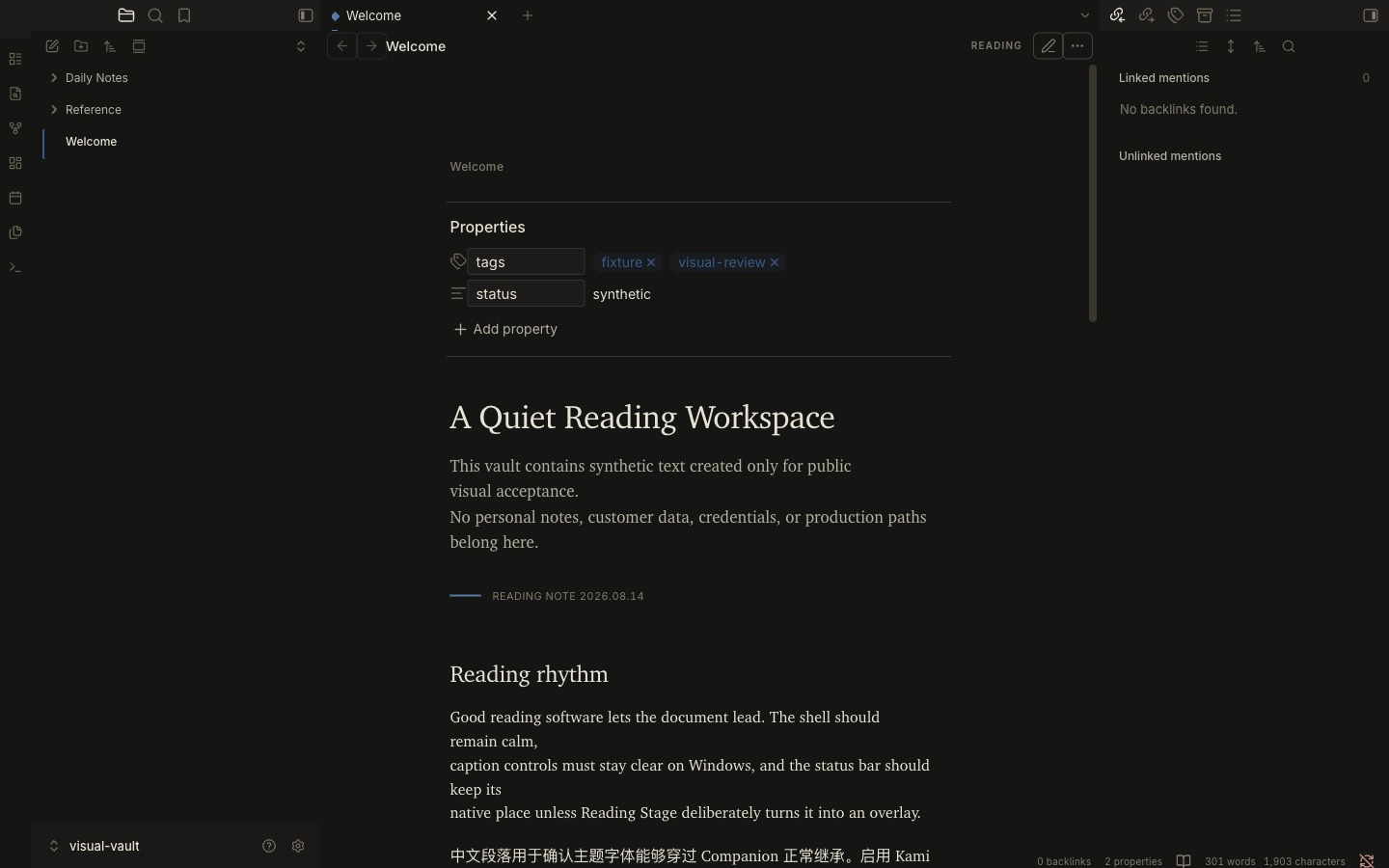The width and height of the screenshot is (1389, 868).
Task: Collapse the Linked mentions section
Action: click(x=1244, y=78)
